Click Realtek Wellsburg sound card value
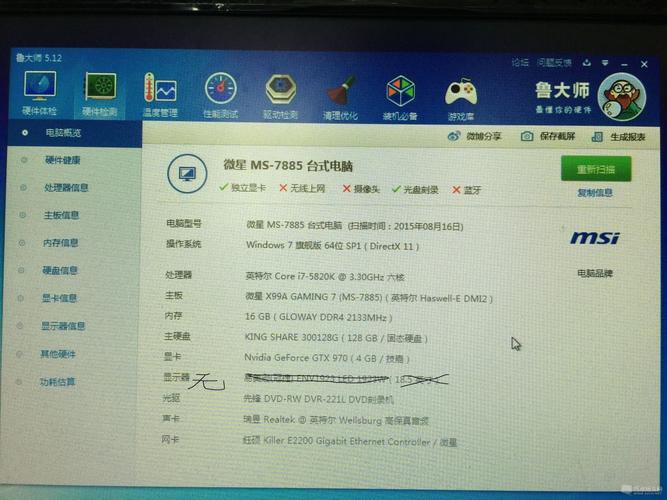This screenshot has height=500, width=667. (336, 420)
